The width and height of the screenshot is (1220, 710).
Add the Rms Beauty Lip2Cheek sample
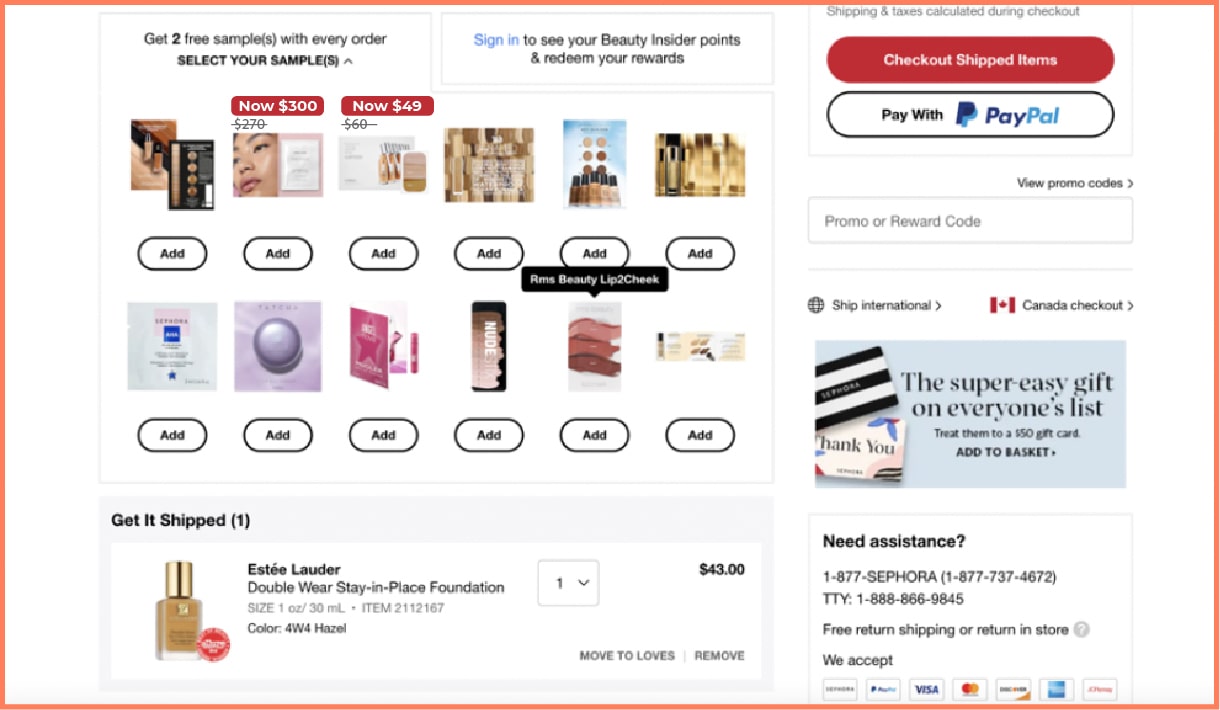(x=595, y=435)
